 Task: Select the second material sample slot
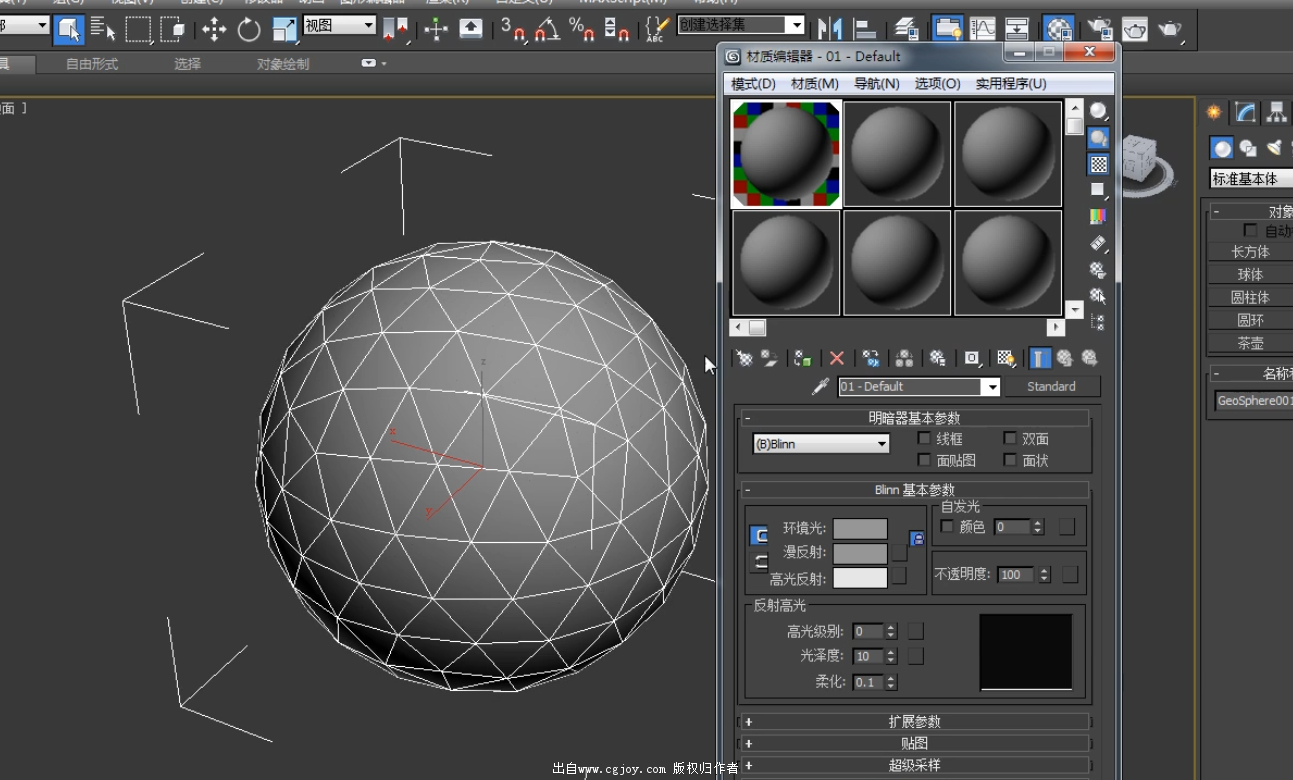[897, 153]
